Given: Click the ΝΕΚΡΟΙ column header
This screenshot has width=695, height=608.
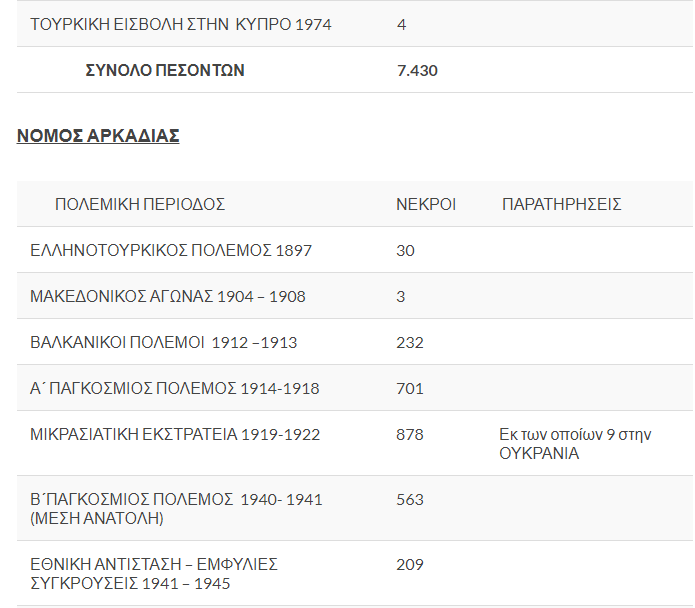Looking at the screenshot, I should click(x=426, y=204).
